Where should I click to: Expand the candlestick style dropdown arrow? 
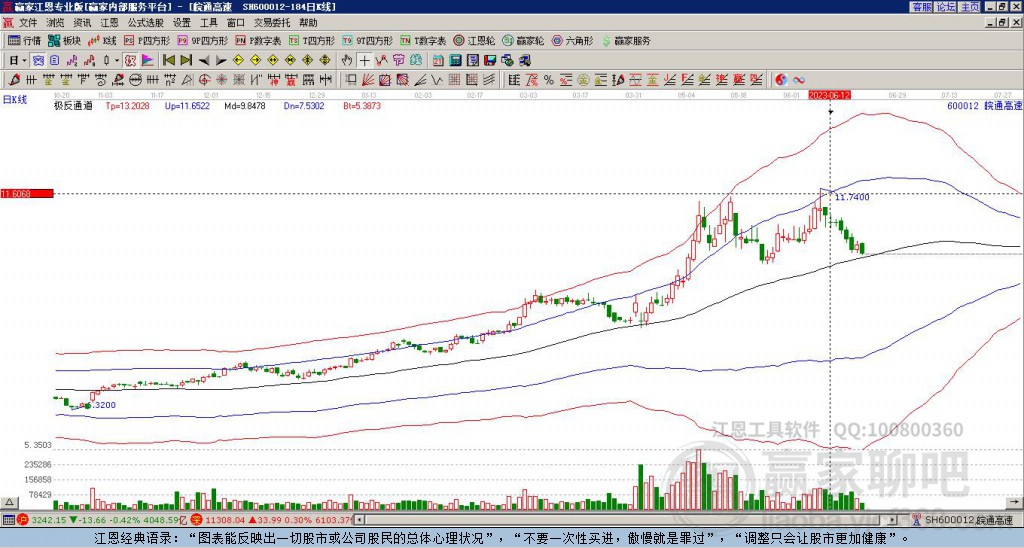(117, 61)
